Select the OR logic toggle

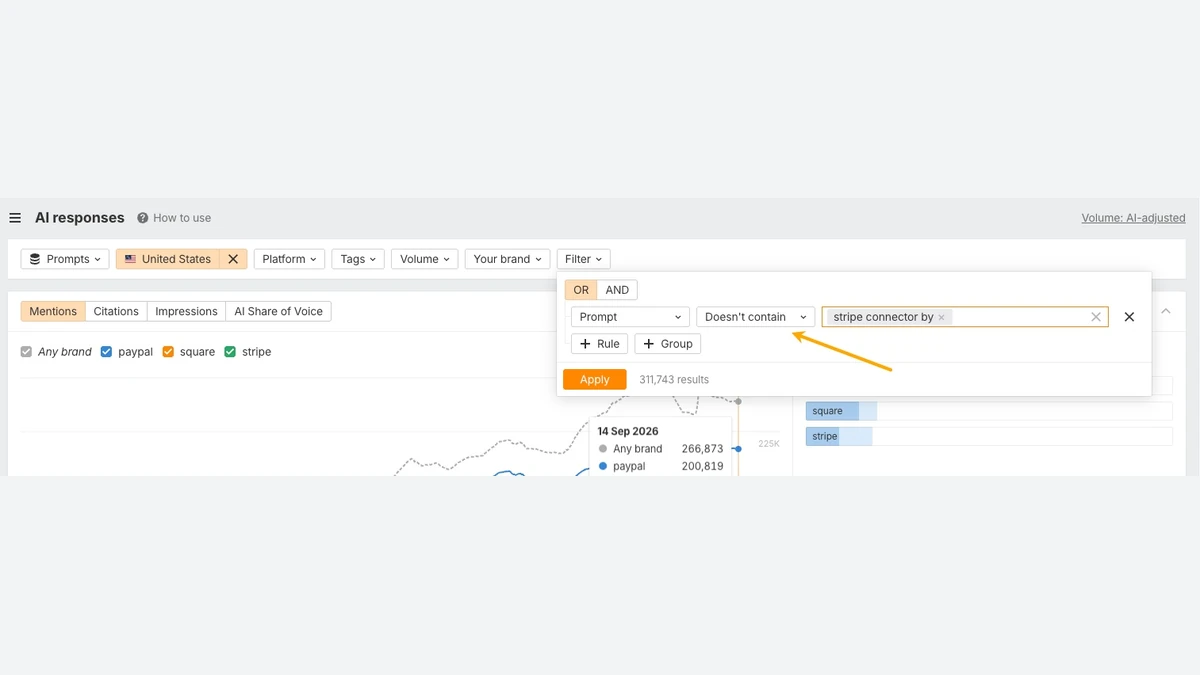(x=581, y=290)
